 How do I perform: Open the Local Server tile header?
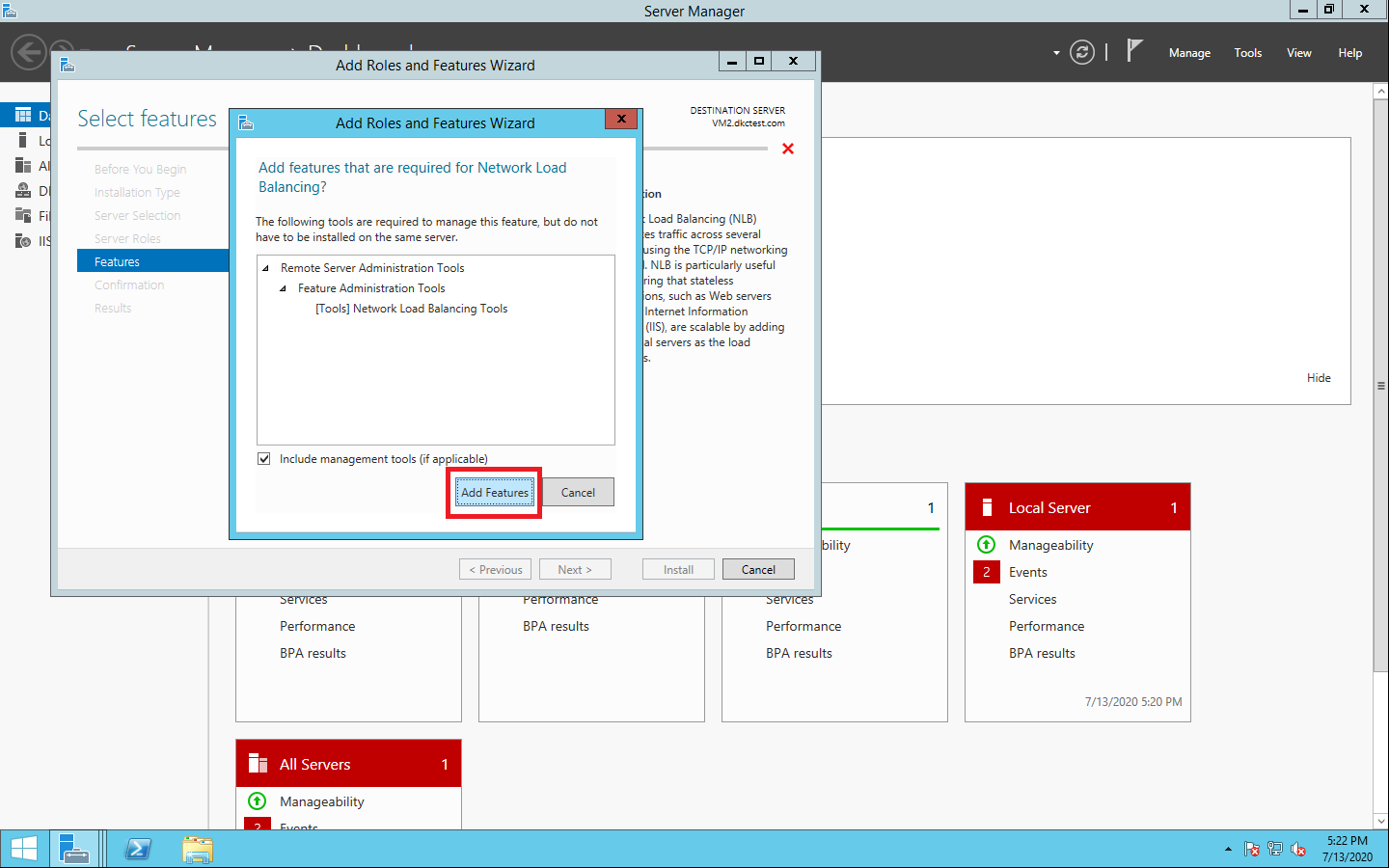(1077, 507)
